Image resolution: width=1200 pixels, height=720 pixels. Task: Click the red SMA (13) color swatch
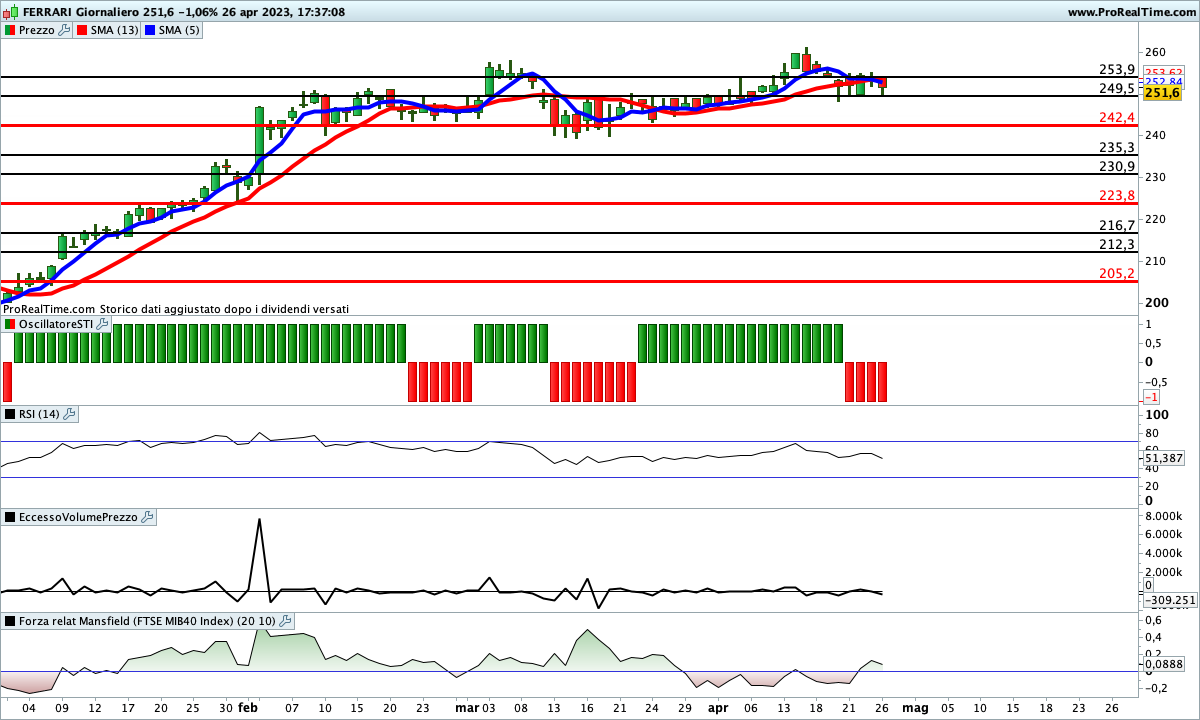(x=81, y=30)
